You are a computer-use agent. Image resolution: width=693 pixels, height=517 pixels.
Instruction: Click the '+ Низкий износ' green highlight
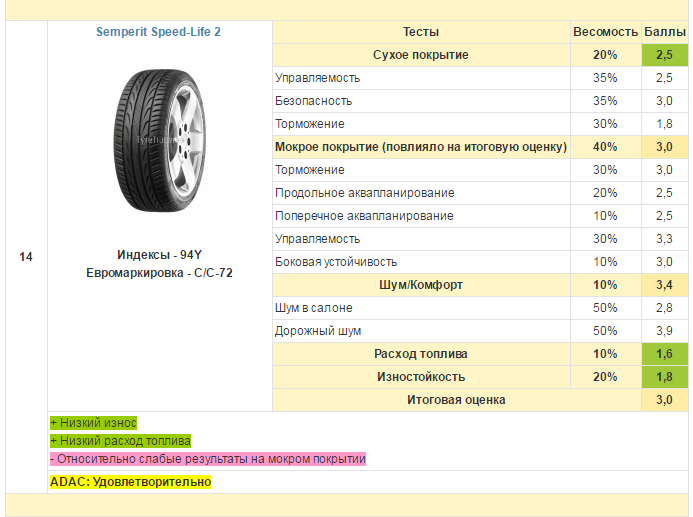(x=93, y=423)
